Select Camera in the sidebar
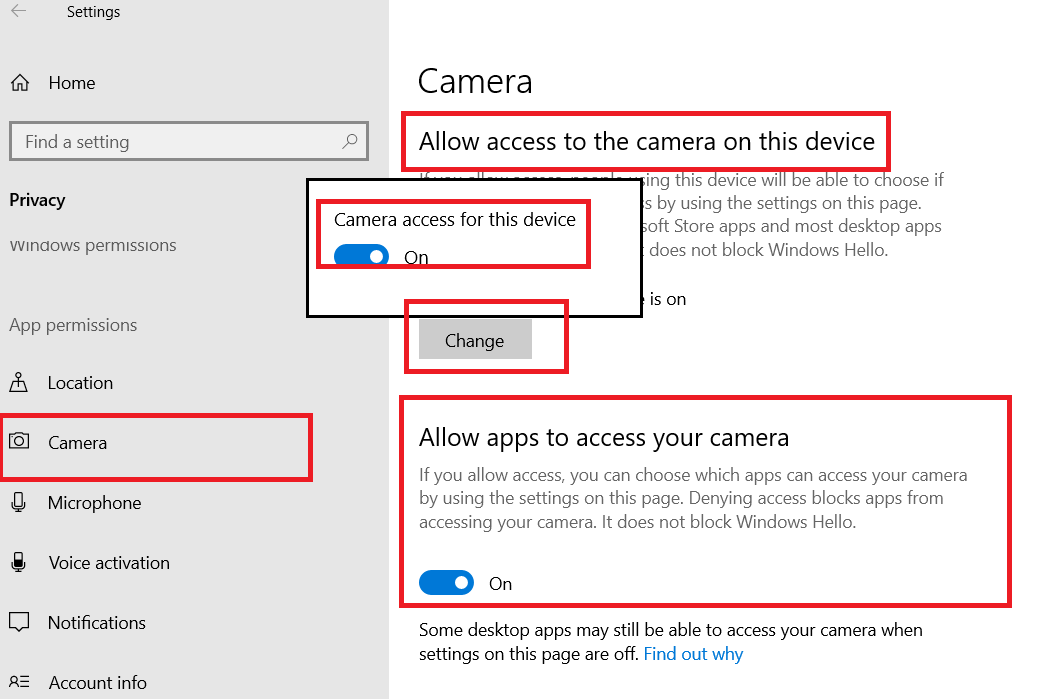The width and height of the screenshot is (1063, 699). click(77, 443)
